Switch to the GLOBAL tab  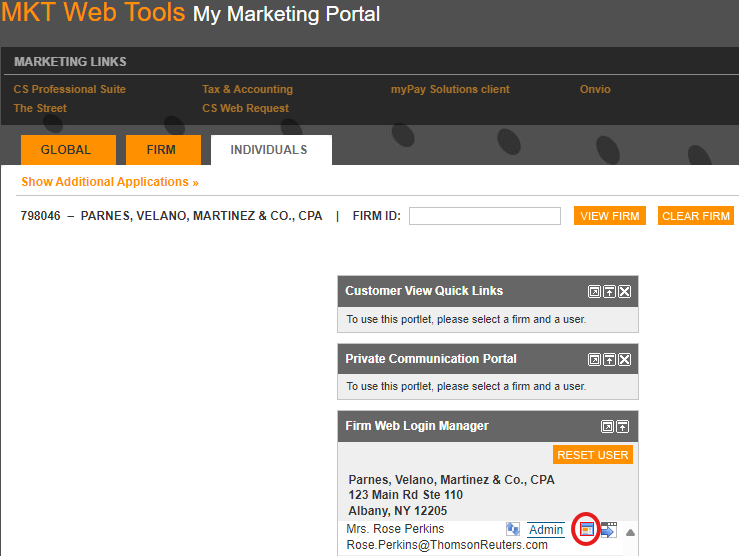65,150
